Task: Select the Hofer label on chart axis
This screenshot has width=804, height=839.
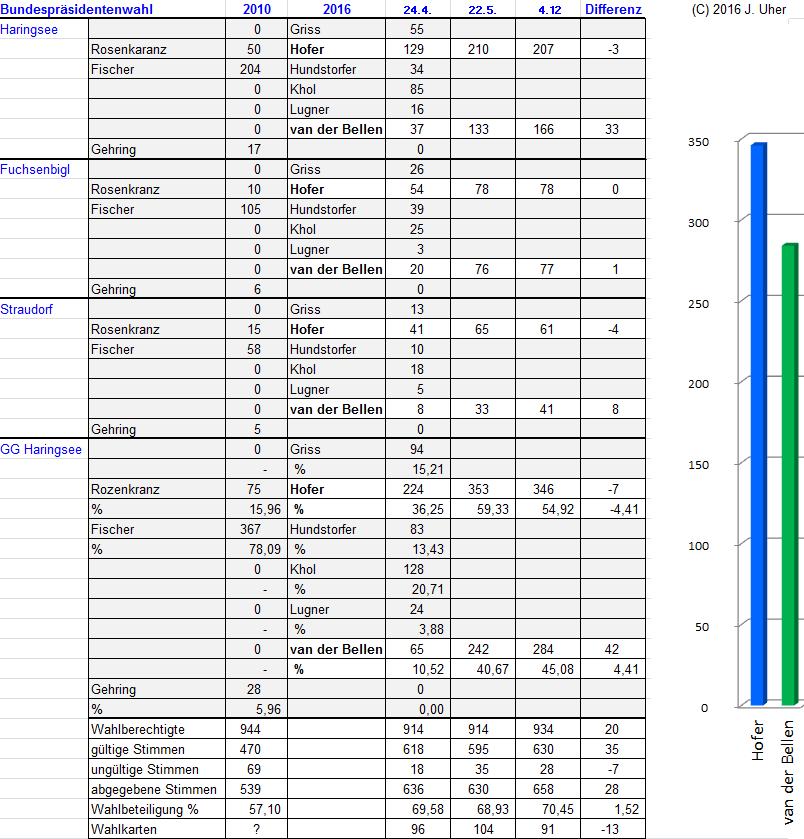Action: pyautogui.click(x=760, y=740)
